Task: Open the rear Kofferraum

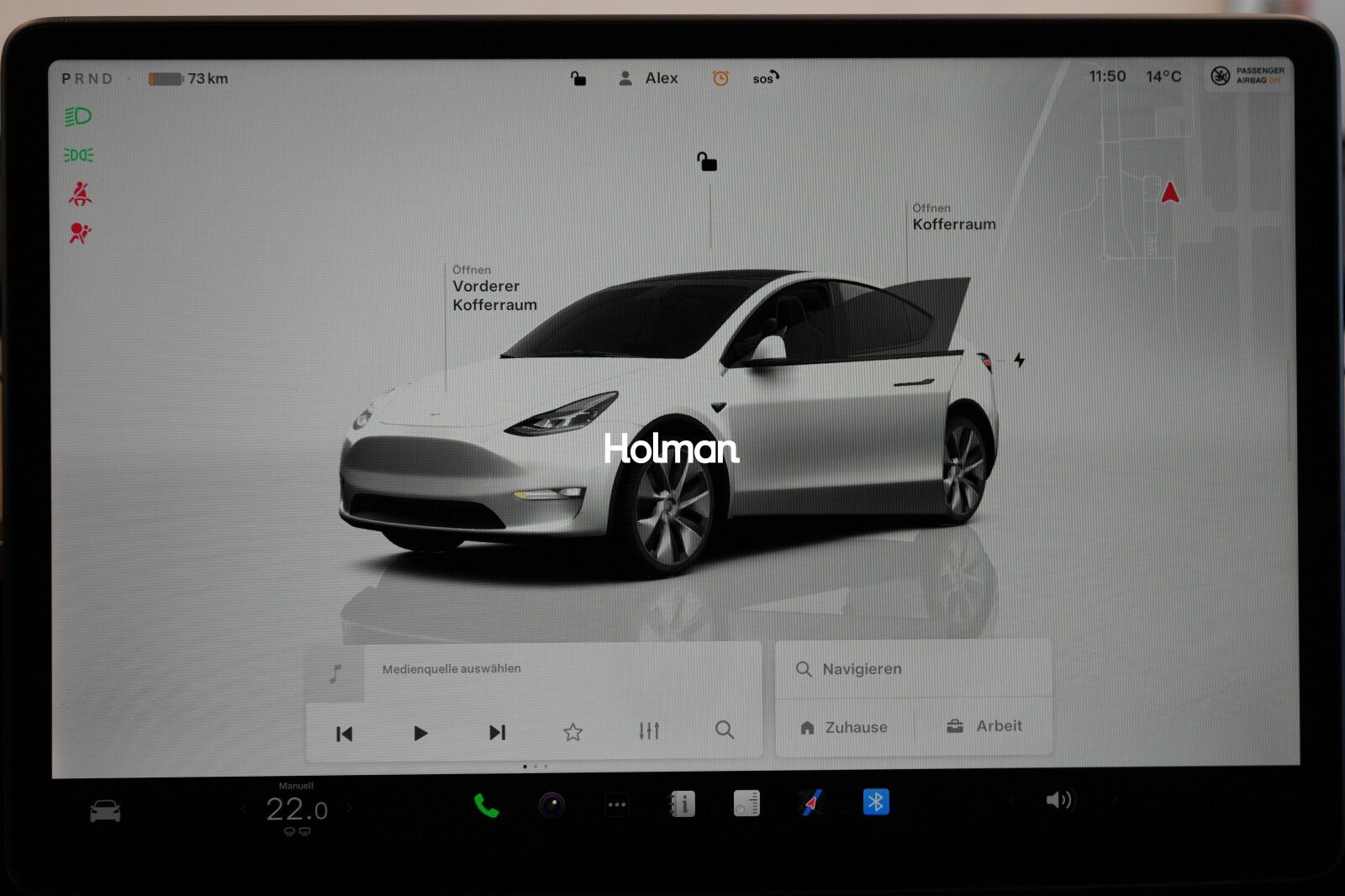Action: click(x=954, y=218)
